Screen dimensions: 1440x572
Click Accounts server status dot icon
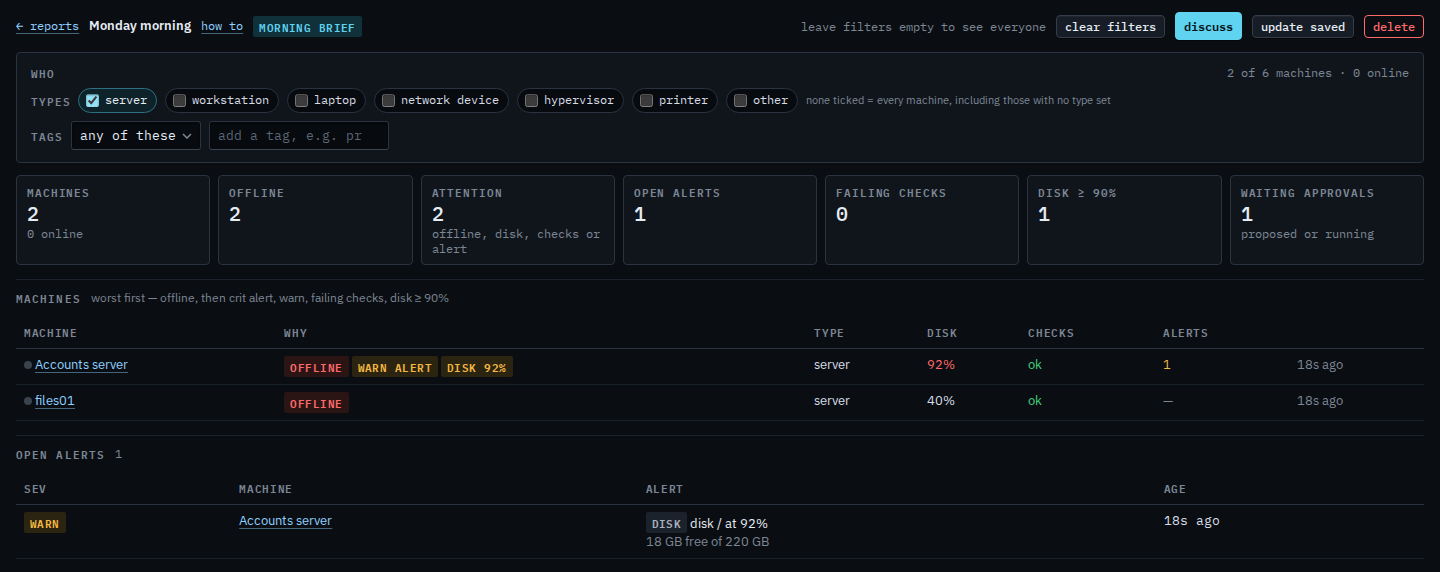tap(28, 366)
